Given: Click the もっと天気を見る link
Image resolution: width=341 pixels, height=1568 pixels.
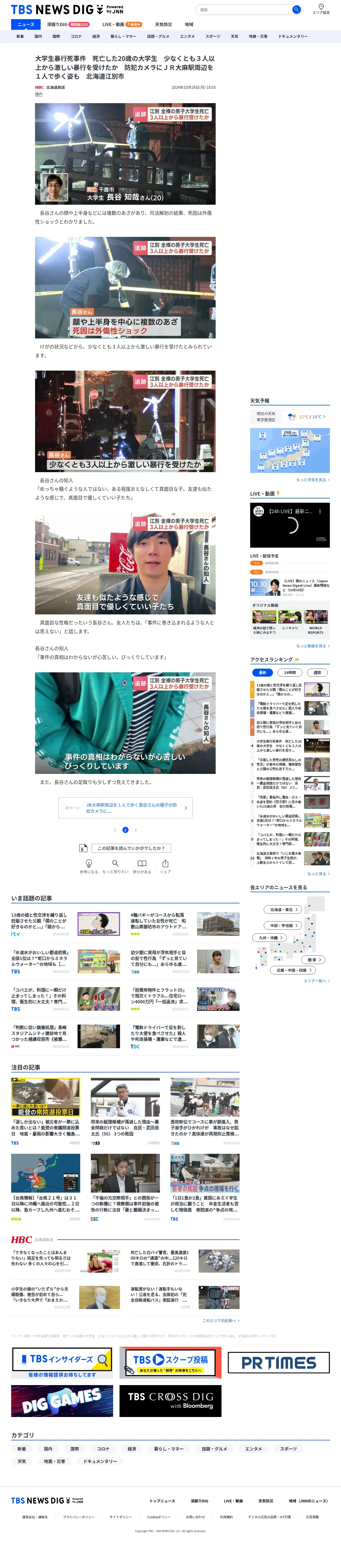Looking at the screenshot, I should (313, 480).
